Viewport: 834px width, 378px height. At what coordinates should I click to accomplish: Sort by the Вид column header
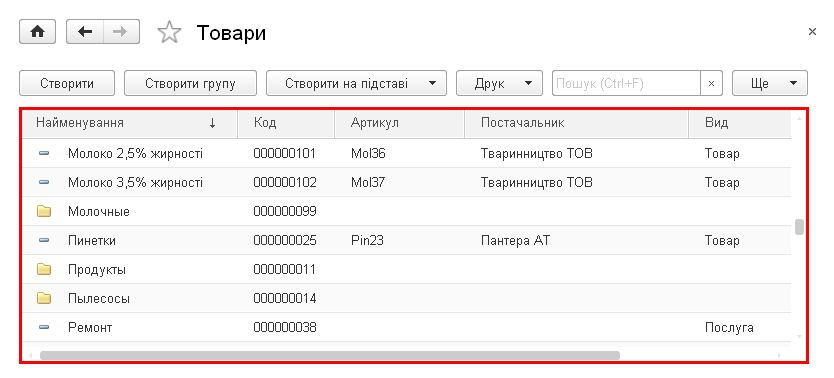tap(740, 123)
